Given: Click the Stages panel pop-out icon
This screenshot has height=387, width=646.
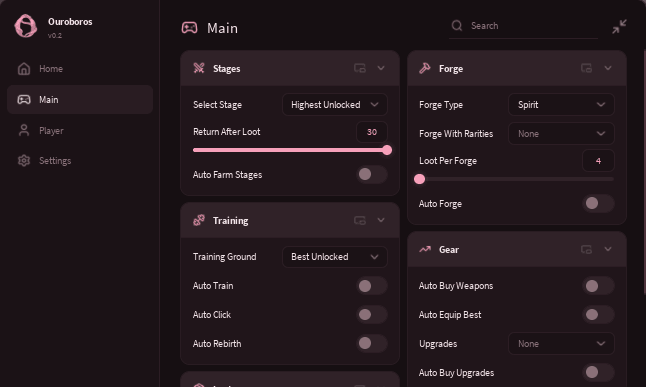Looking at the screenshot, I should tap(360, 68).
